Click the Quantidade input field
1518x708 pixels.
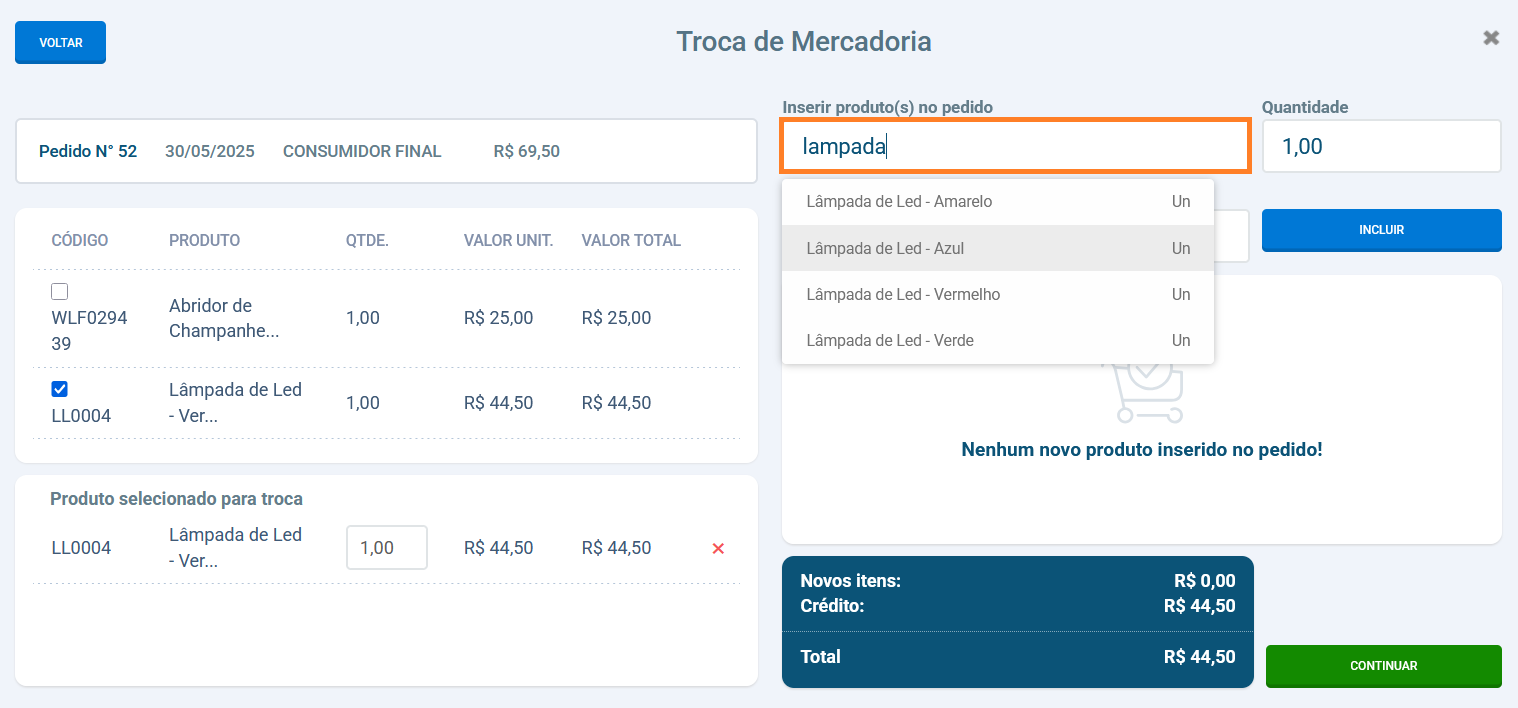tap(1380, 146)
